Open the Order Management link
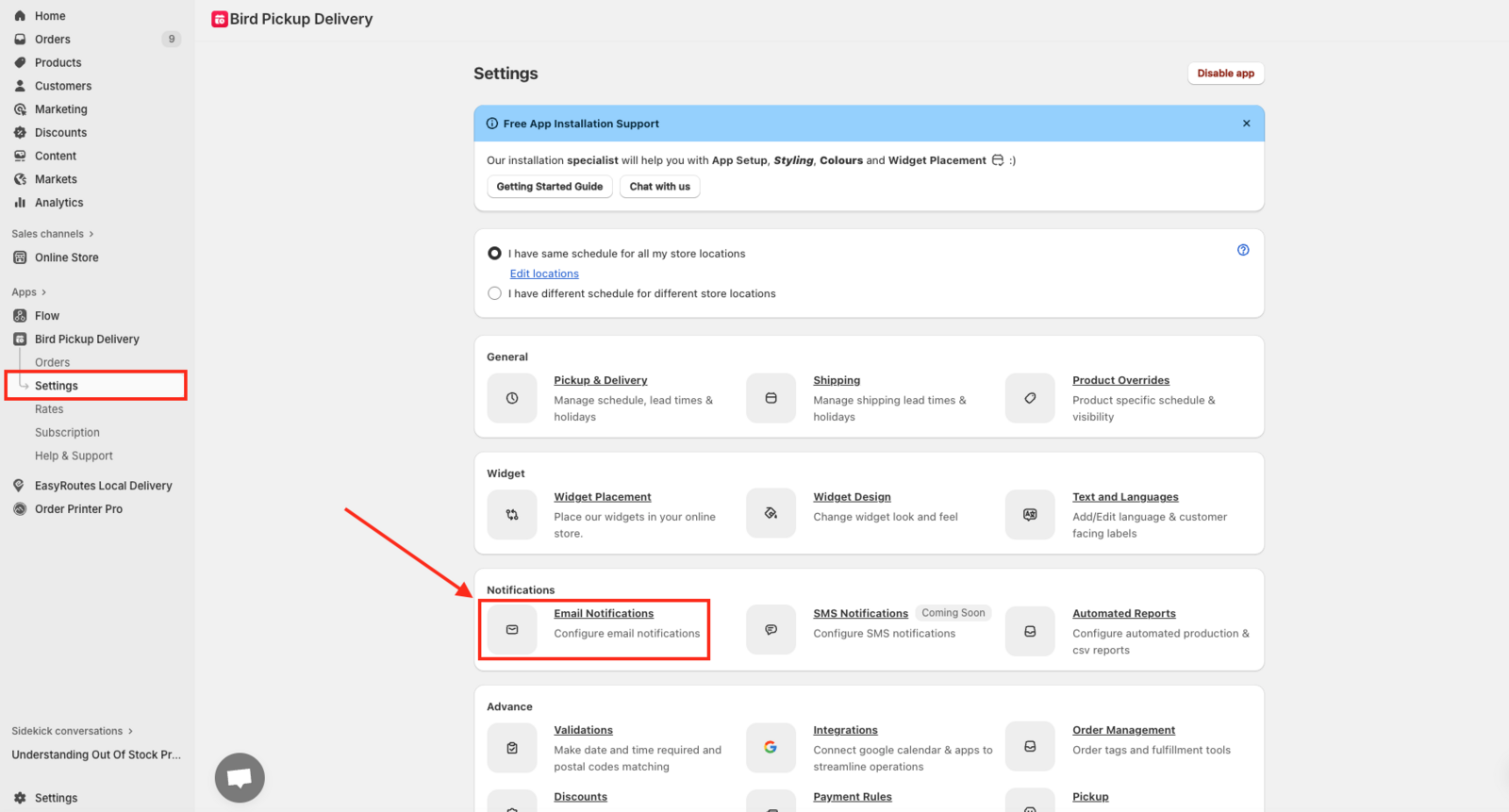Viewport: 1509px width, 812px height. pyautogui.click(x=1123, y=730)
